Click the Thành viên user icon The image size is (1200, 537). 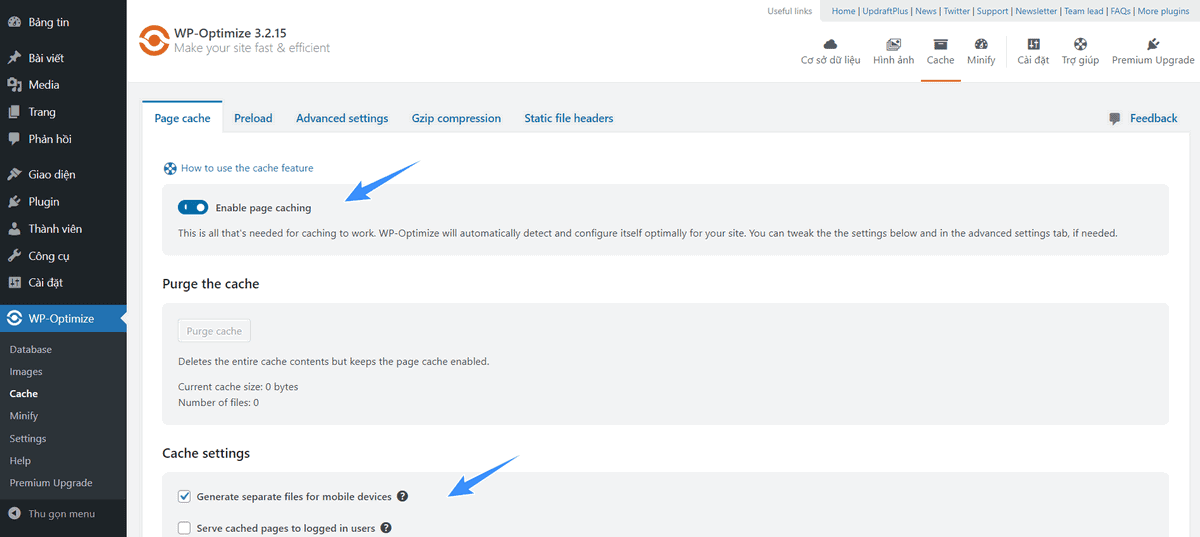pyautogui.click(x=14, y=229)
